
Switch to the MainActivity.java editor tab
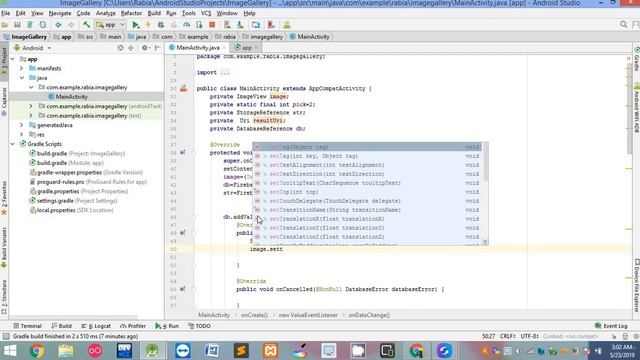tap(198, 48)
